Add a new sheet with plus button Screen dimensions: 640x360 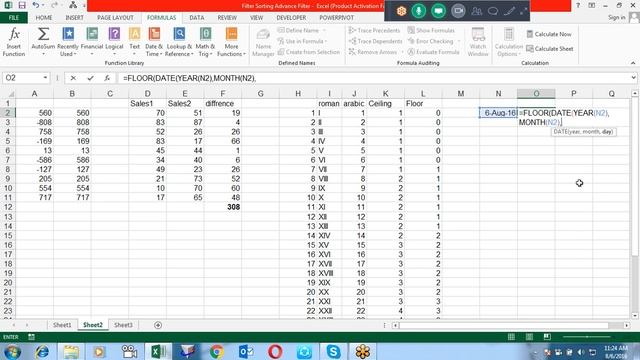coord(158,325)
